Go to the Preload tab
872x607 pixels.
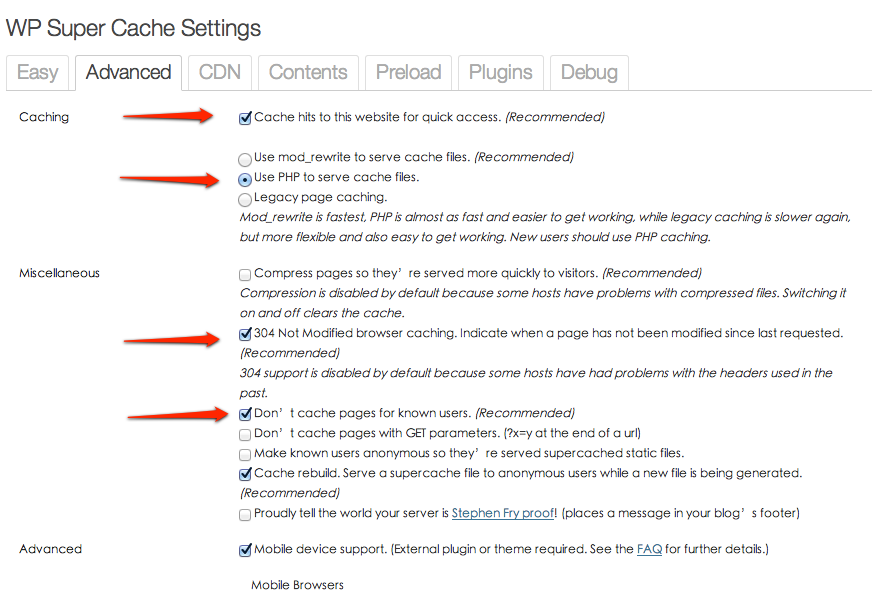(408, 72)
